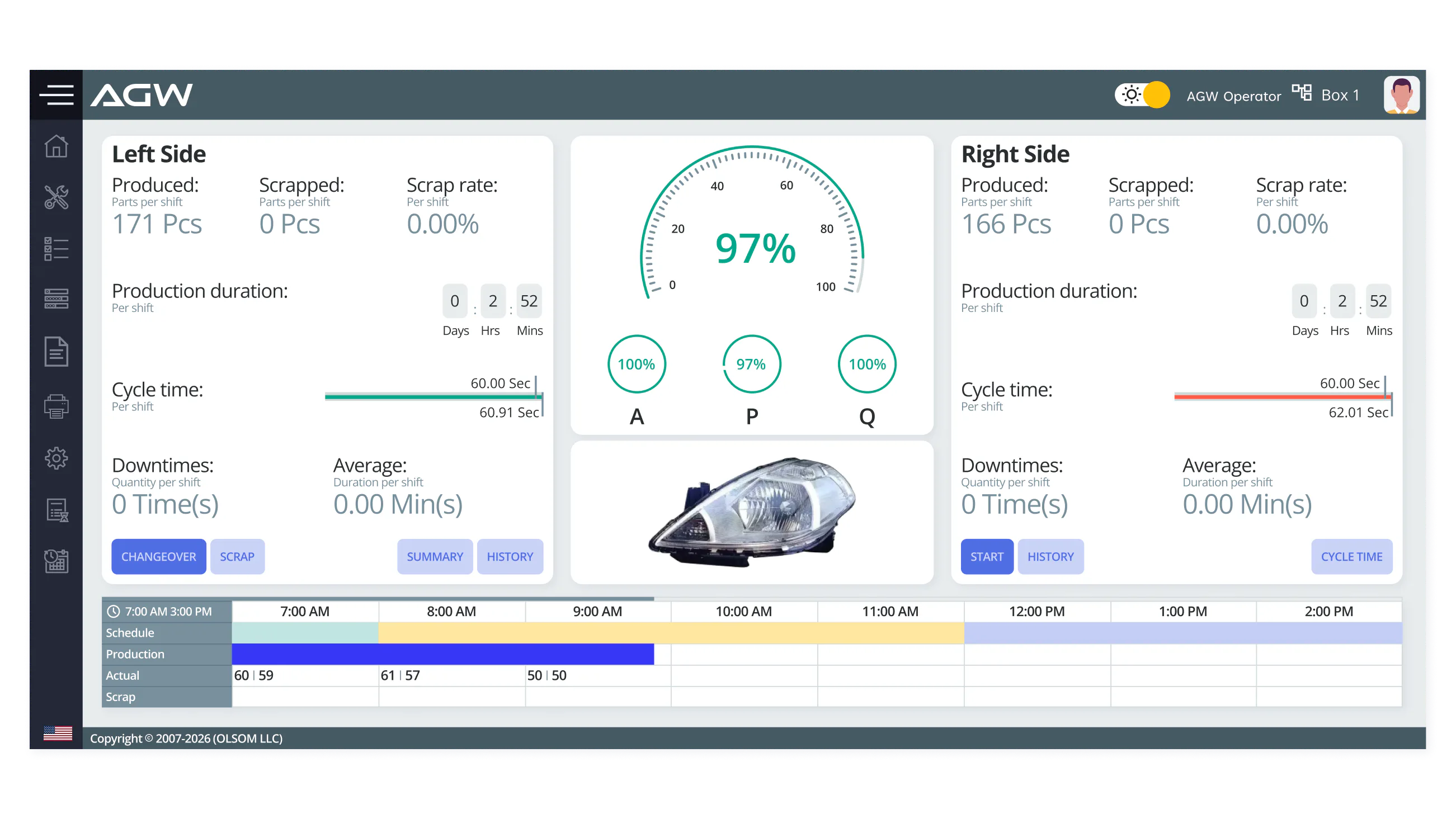
Task: Open the stacked racks sidebar icon
Action: click(x=56, y=299)
